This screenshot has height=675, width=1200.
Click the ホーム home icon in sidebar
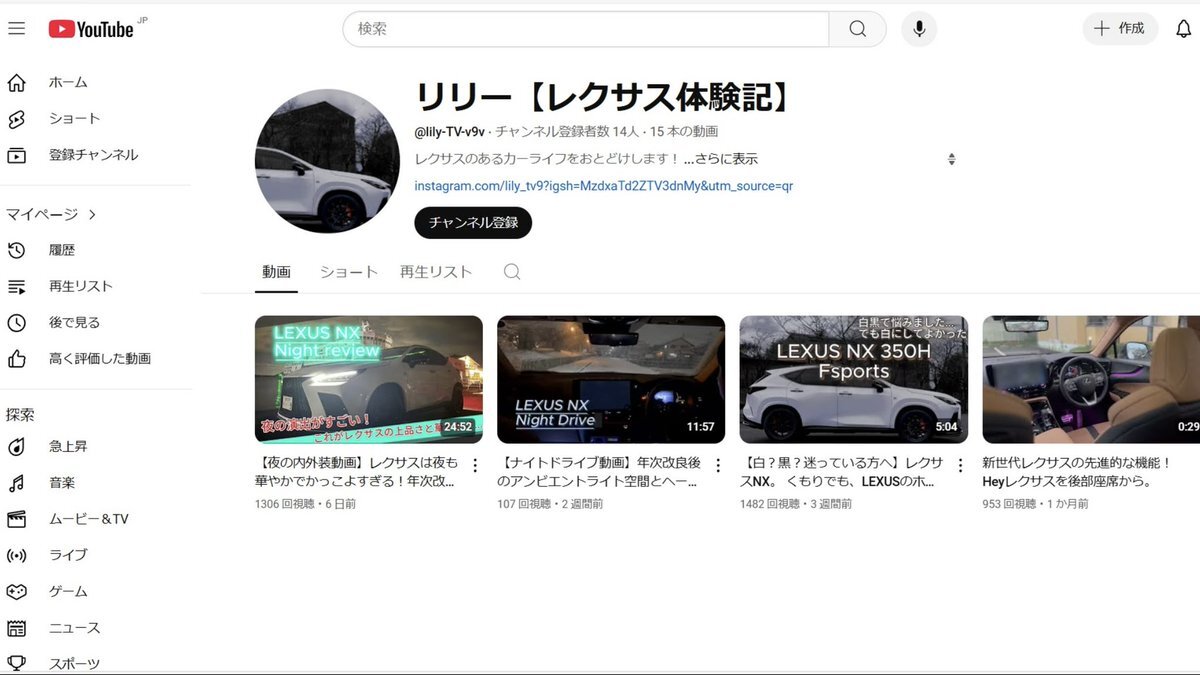[16, 82]
